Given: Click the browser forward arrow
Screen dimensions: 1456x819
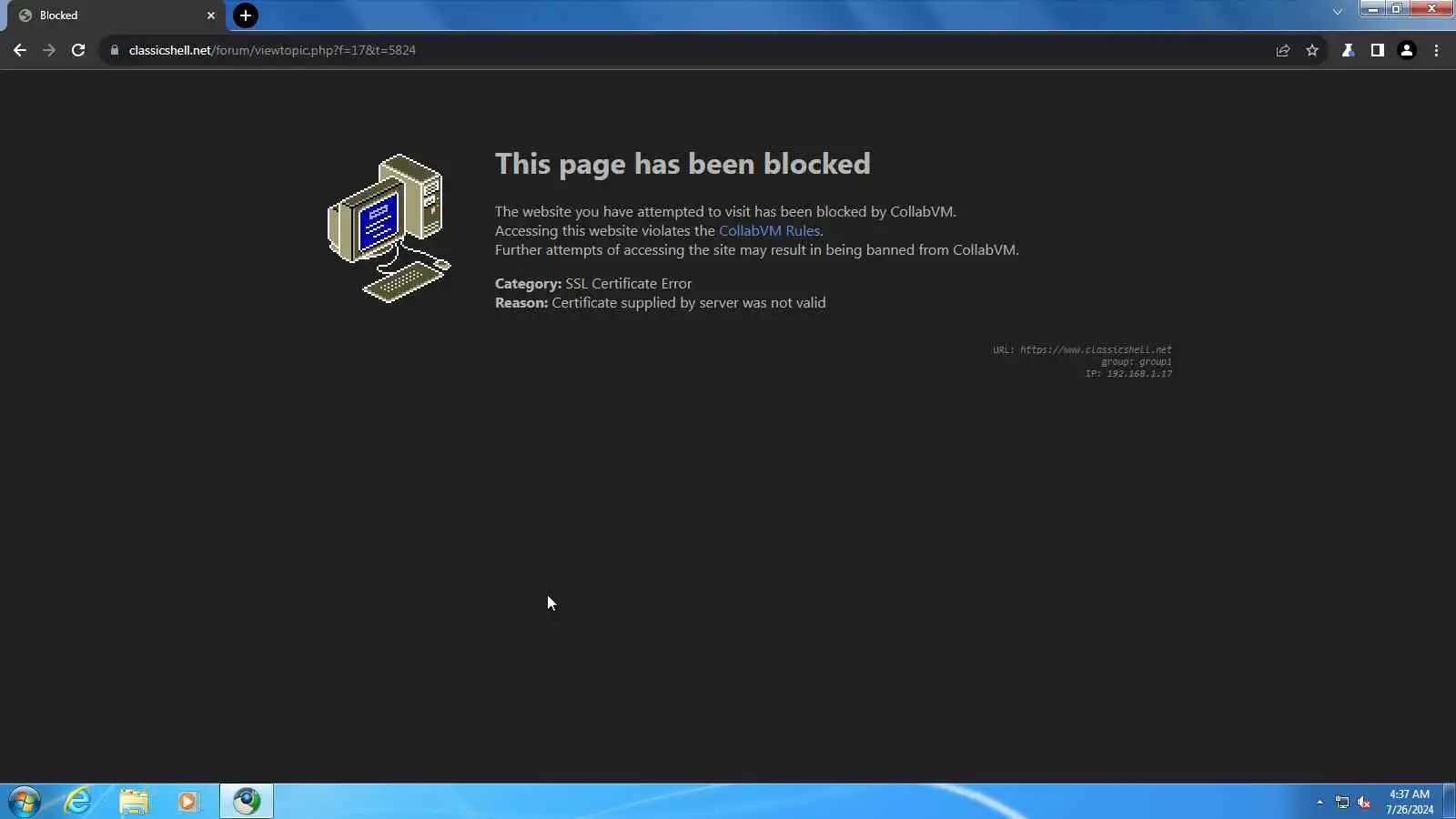Looking at the screenshot, I should tap(49, 50).
